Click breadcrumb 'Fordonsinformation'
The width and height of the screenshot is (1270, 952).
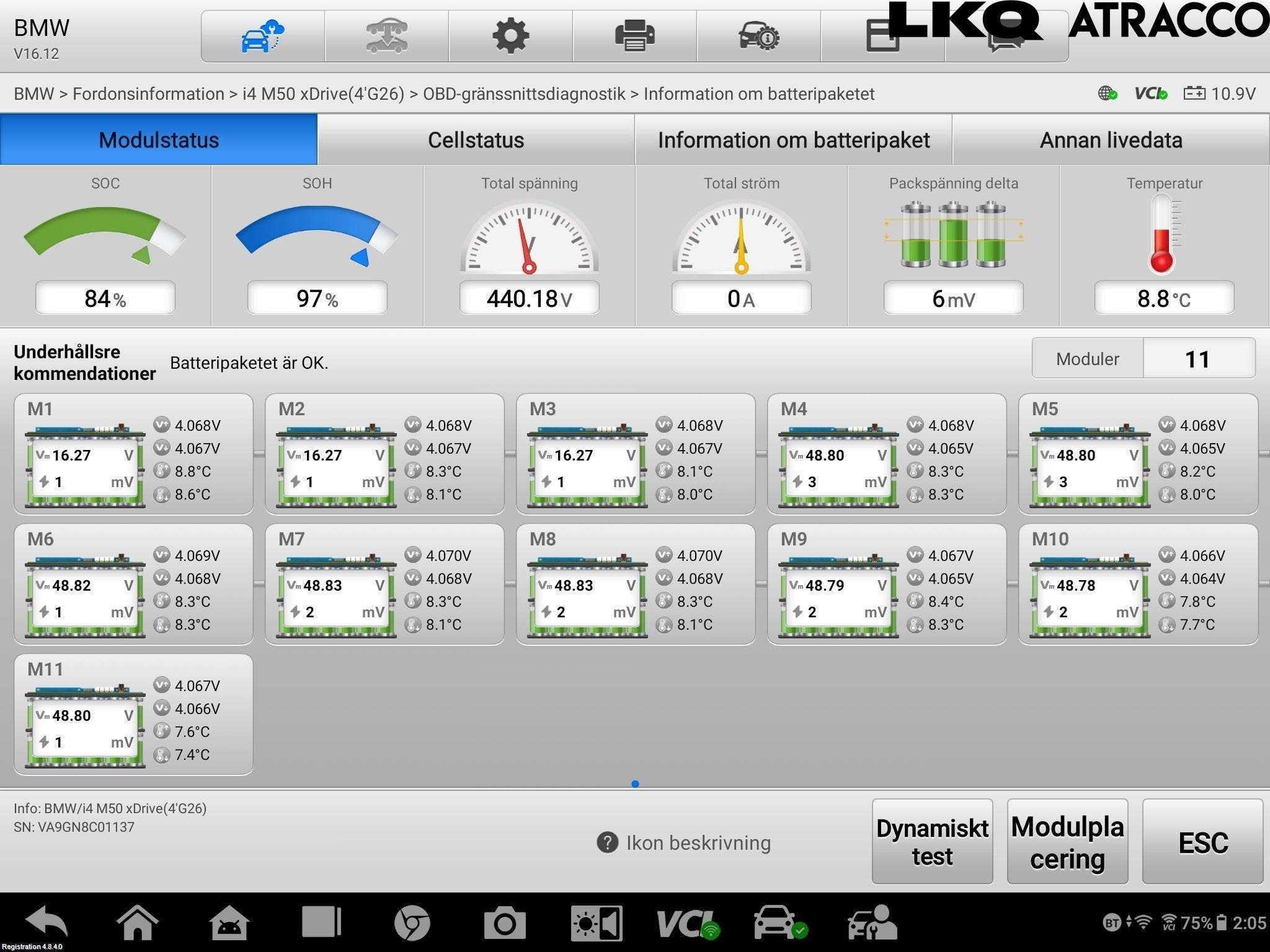point(148,94)
